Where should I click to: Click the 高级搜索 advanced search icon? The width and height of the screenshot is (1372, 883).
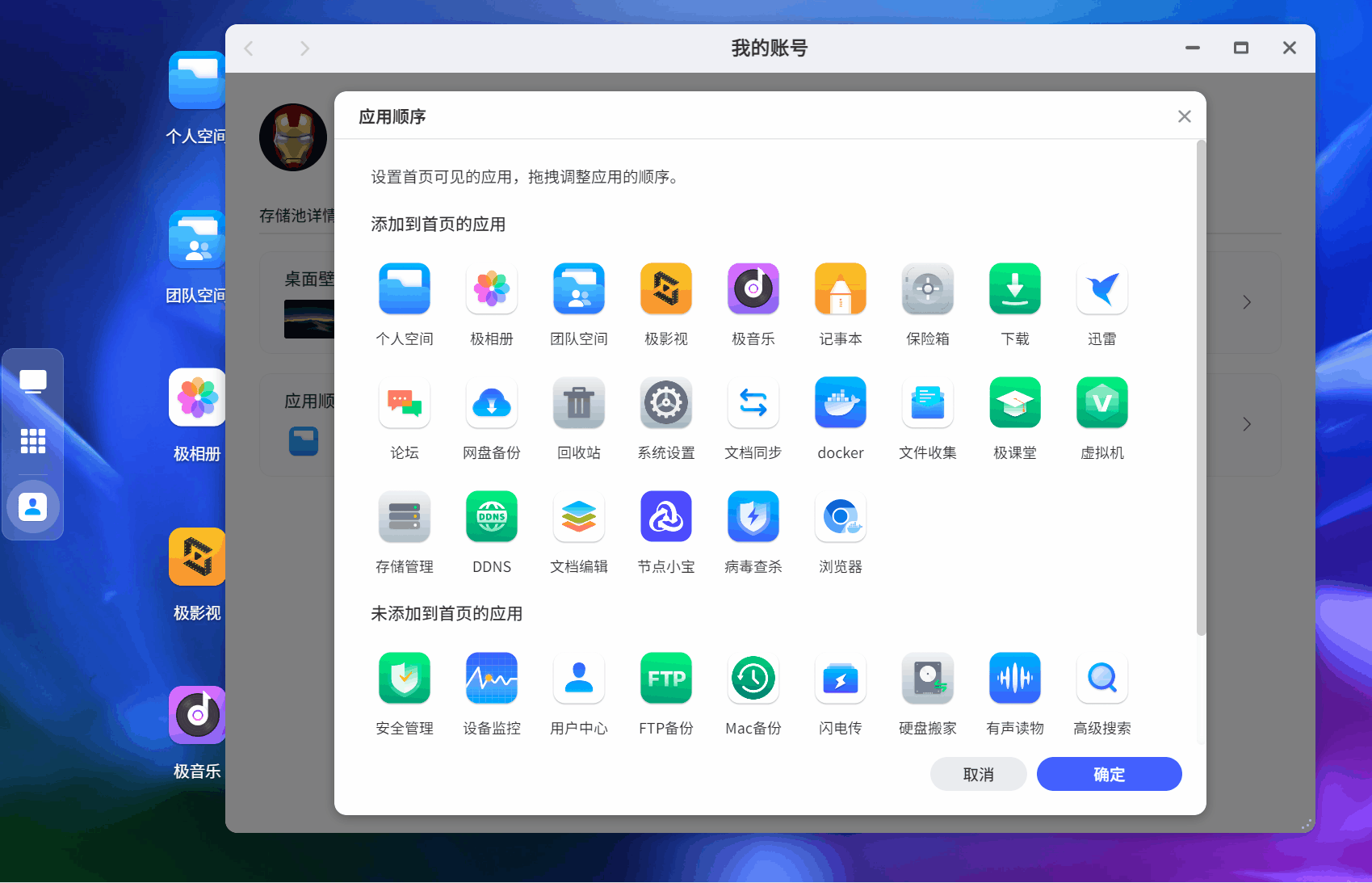[x=1102, y=678]
